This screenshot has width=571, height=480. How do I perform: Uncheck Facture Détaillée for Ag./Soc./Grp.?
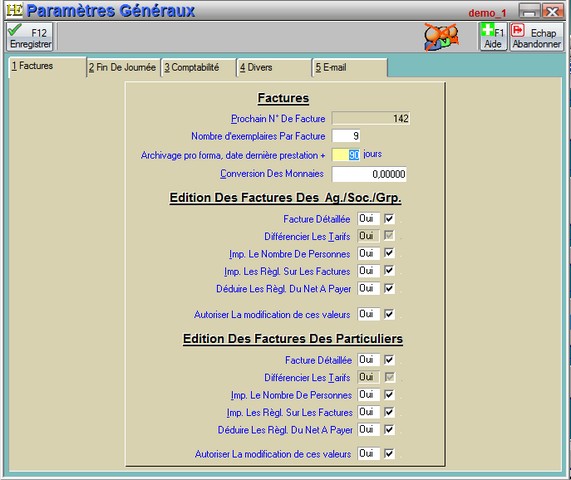tap(389, 219)
